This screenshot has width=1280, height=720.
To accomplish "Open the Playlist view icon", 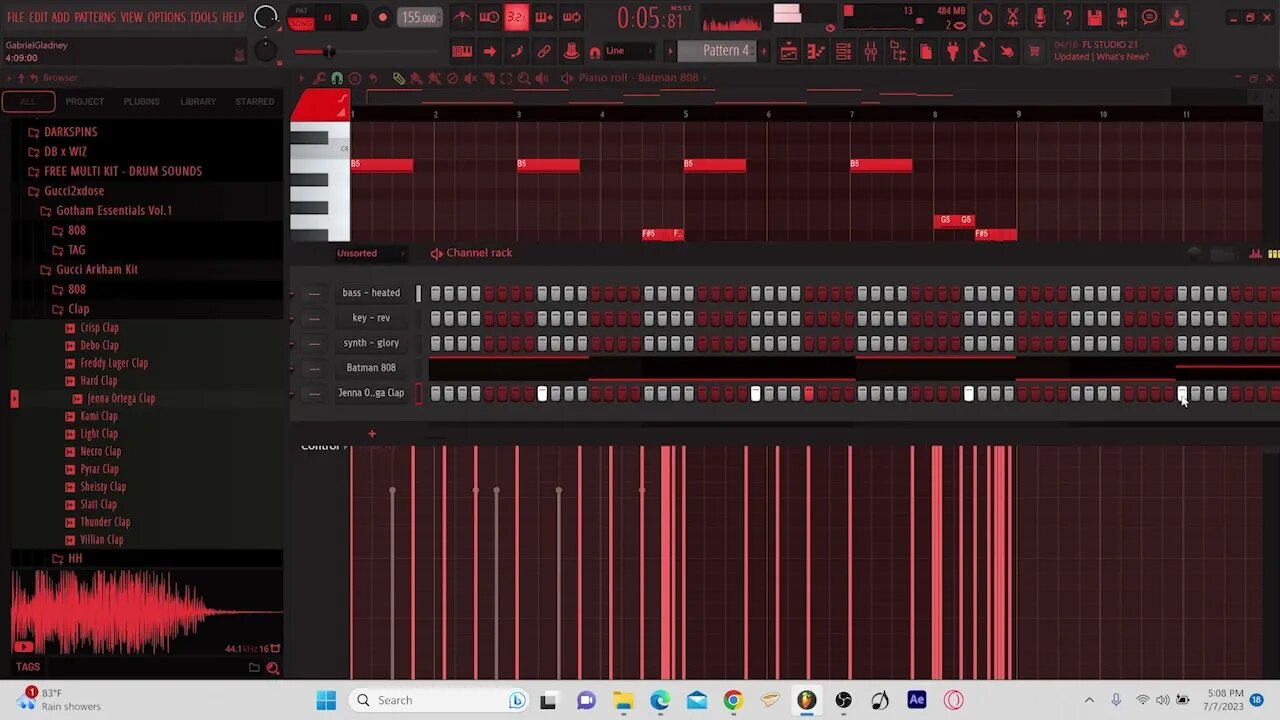I will point(789,51).
